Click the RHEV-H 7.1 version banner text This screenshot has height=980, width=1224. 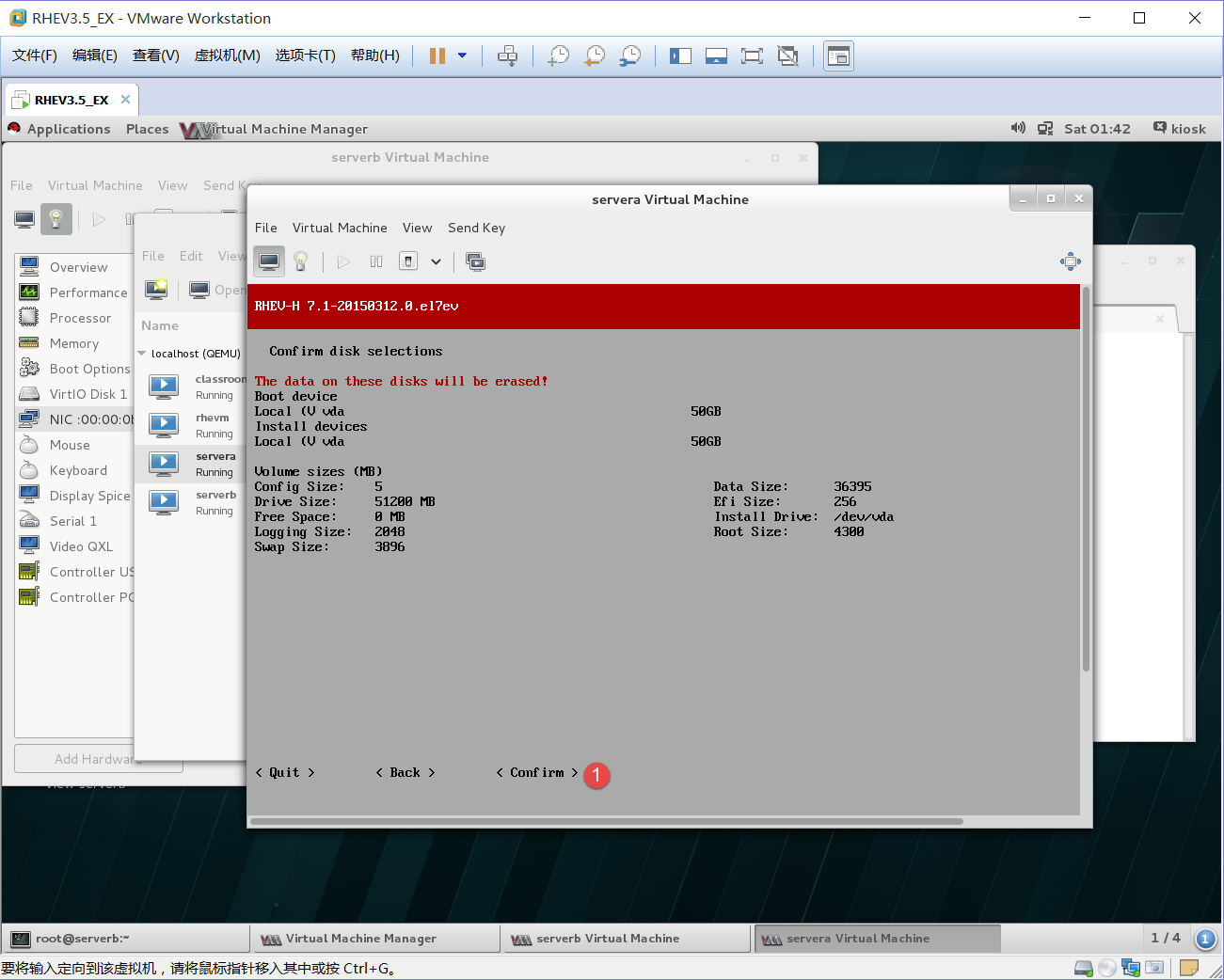coord(357,306)
